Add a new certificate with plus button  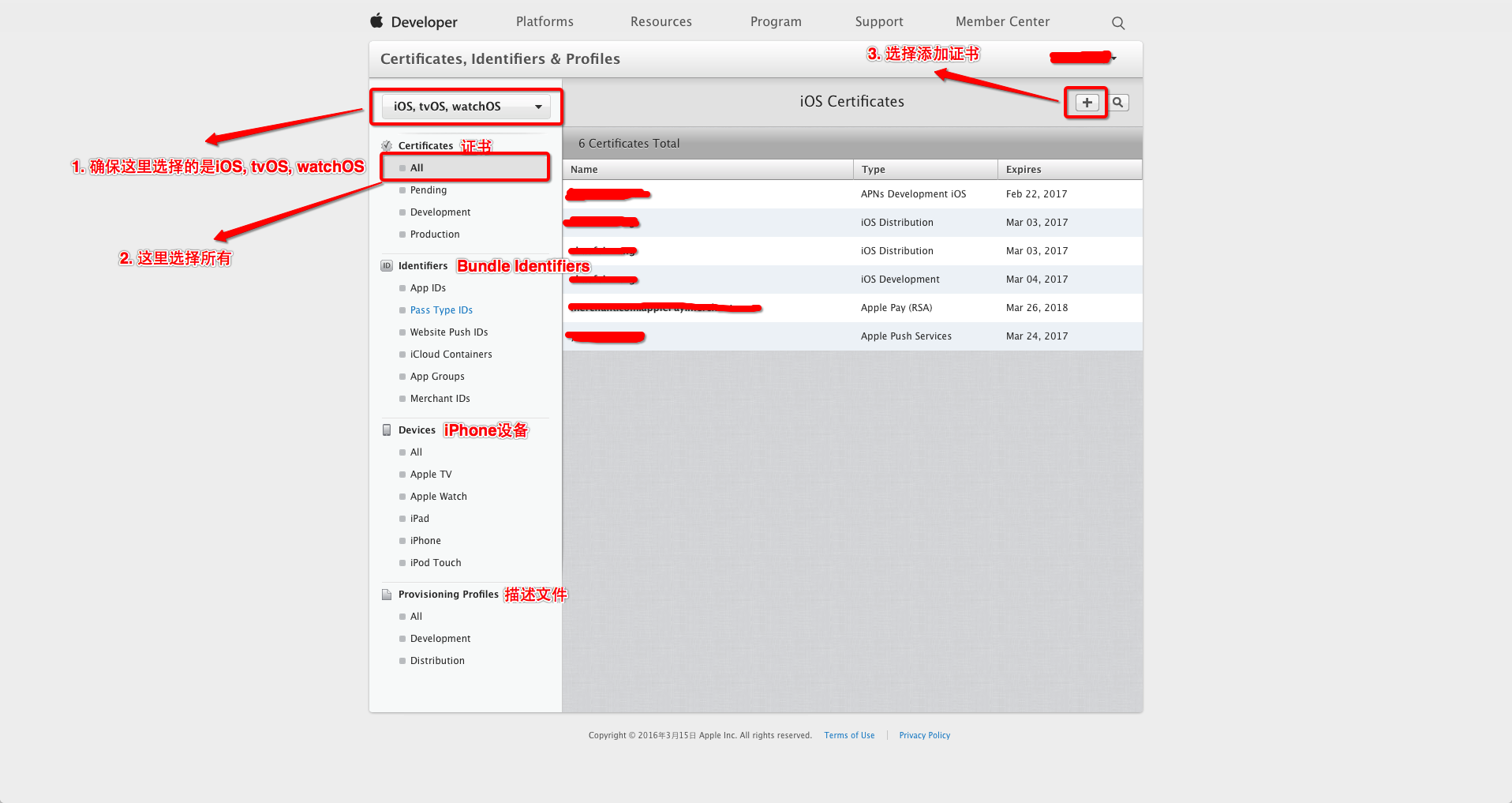(1087, 103)
